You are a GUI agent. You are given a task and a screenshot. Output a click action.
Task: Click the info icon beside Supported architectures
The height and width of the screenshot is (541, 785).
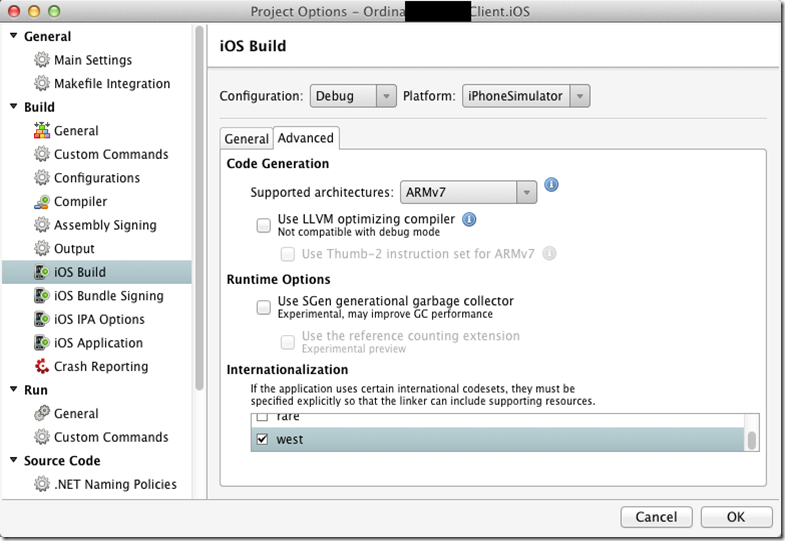pyautogui.click(x=551, y=185)
